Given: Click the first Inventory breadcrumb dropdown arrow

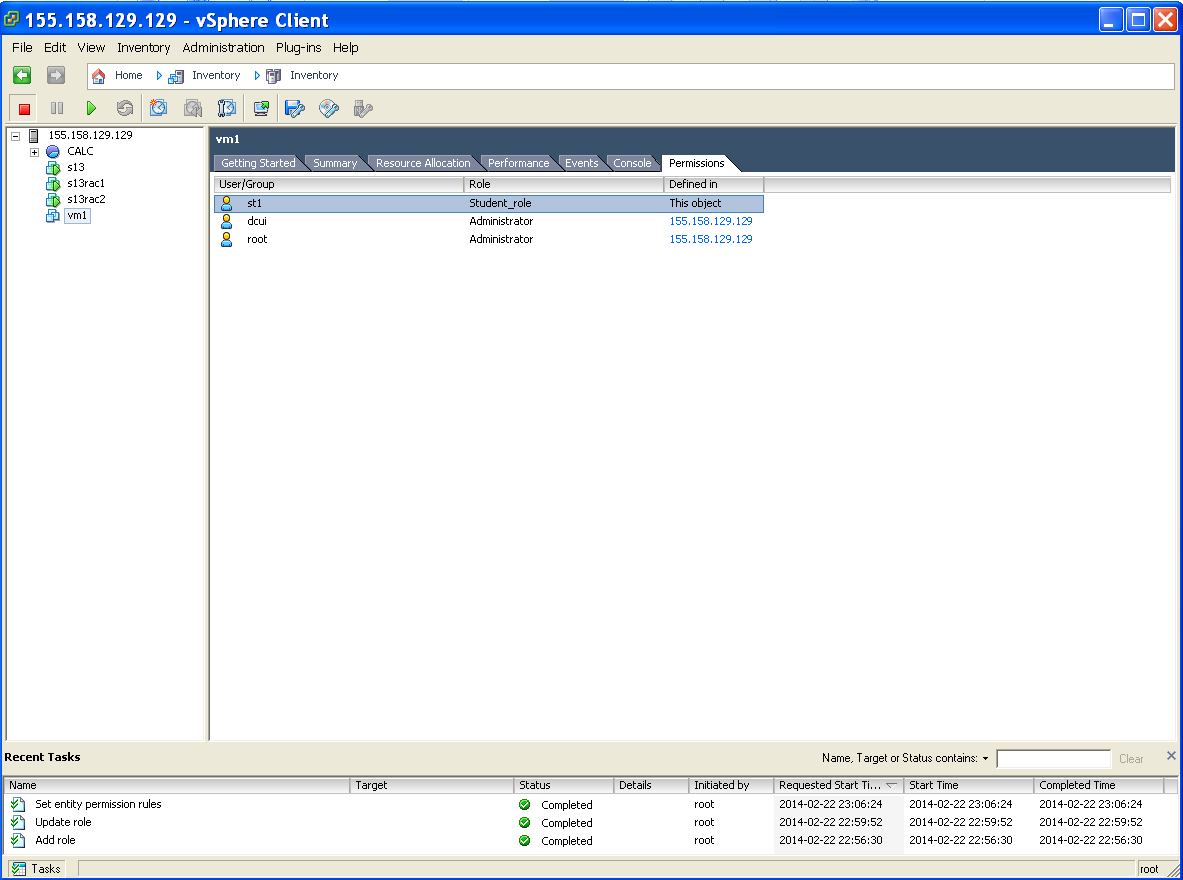Looking at the screenshot, I should click(x=159, y=75).
